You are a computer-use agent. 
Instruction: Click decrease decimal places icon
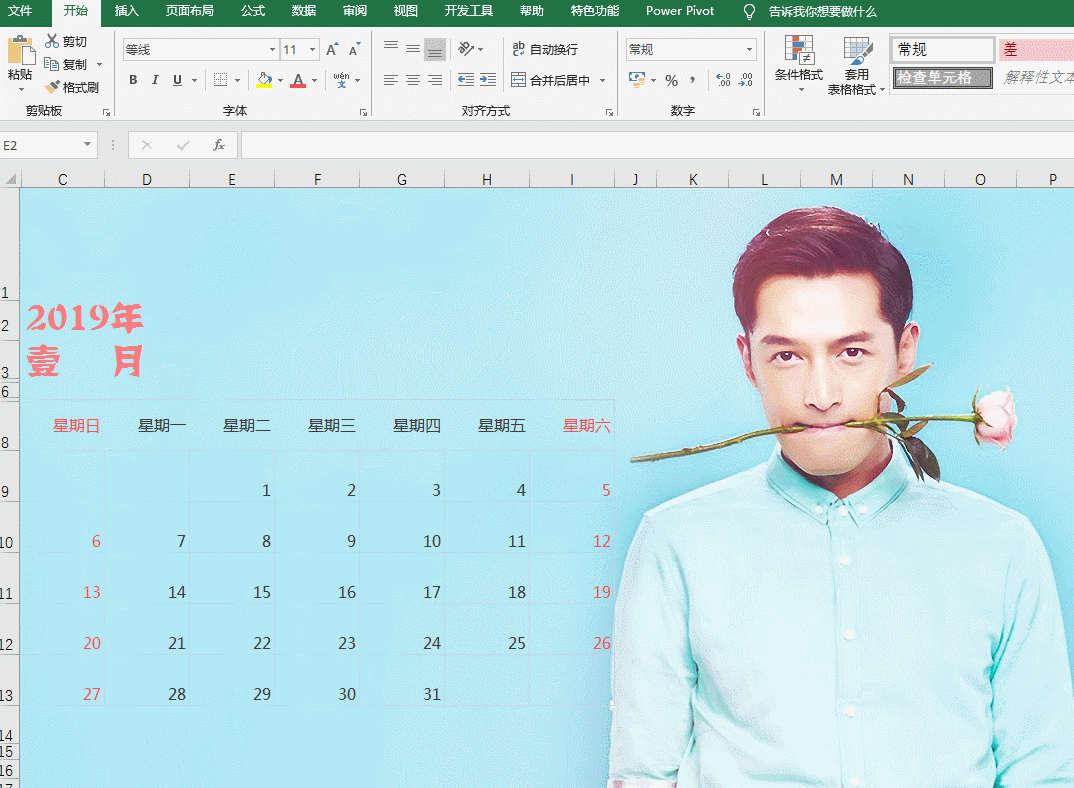[746, 80]
